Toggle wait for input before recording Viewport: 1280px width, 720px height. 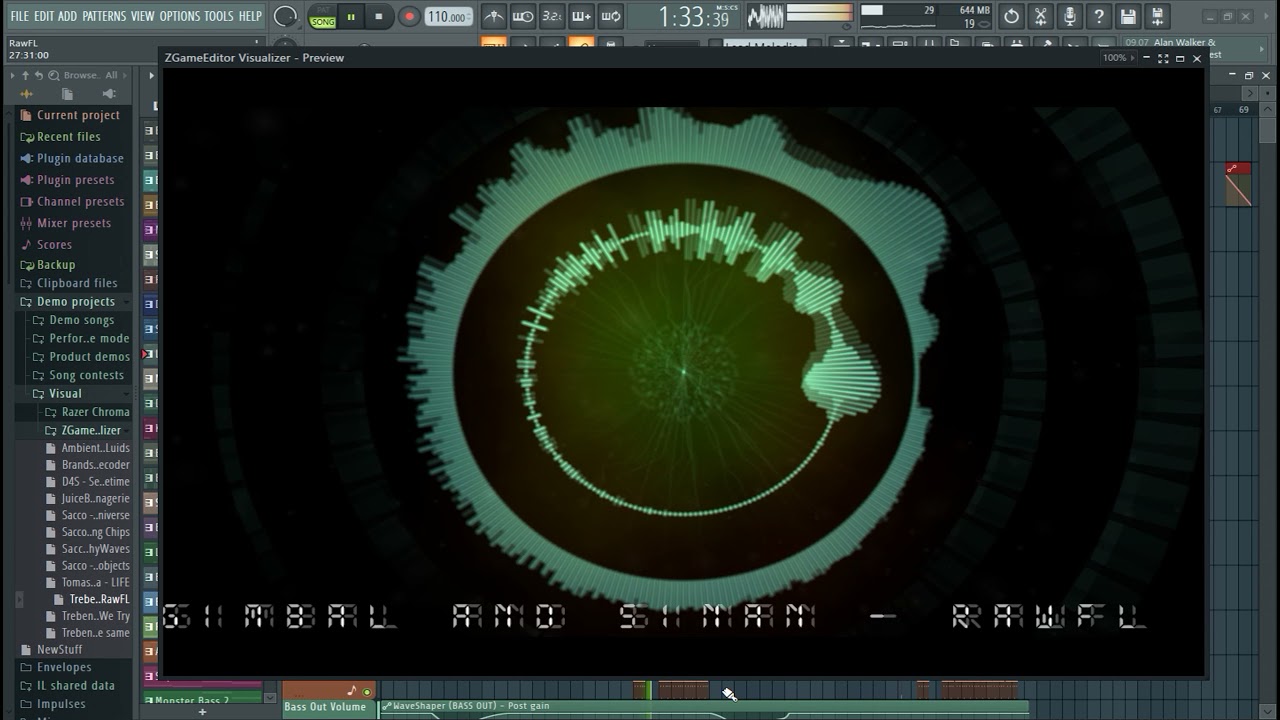523,16
